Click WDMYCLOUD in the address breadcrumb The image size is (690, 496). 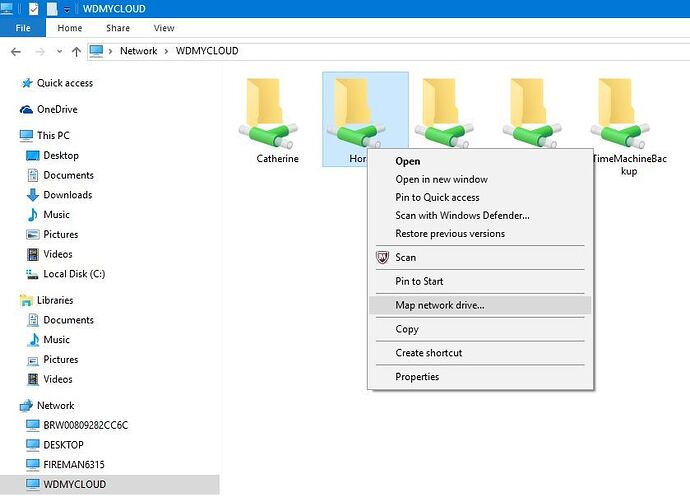tap(207, 51)
